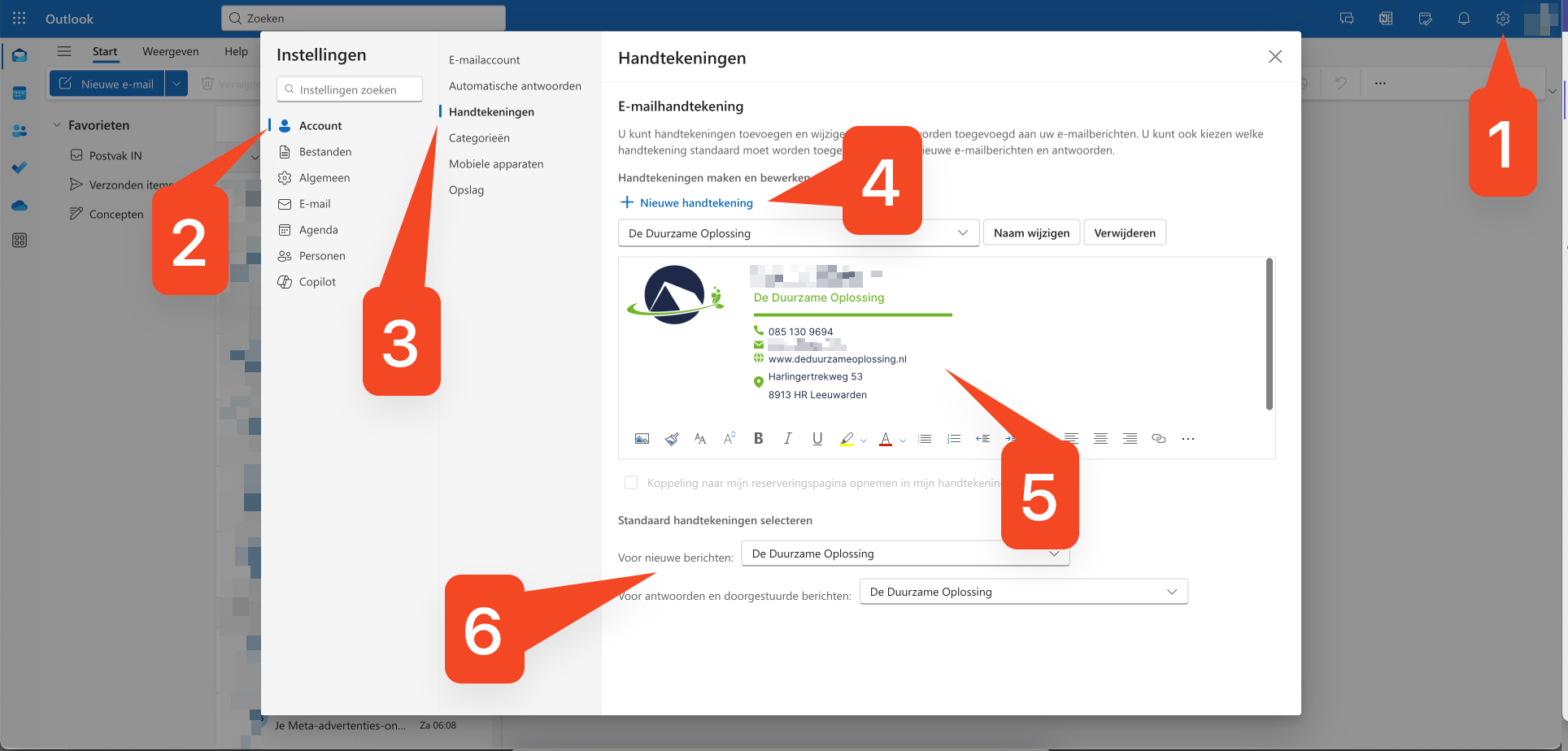Image resolution: width=1568 pixels, height=751 pixels.
Task: Expand the ribbon chevron at right
Action: [1553, 91]
